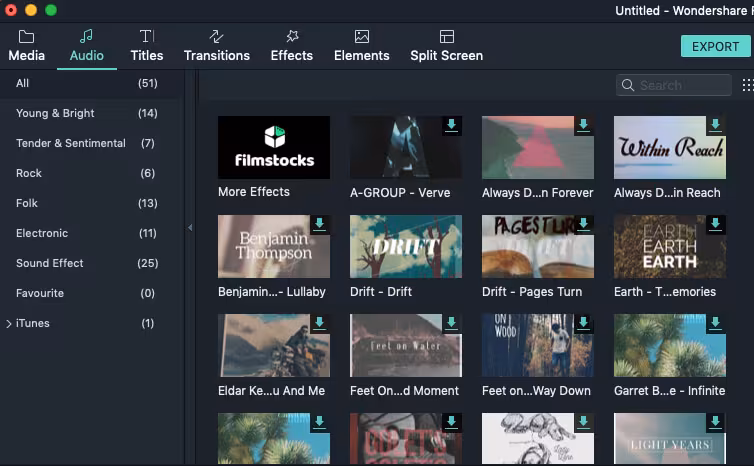Viewport: 754px width, 466px height.
Task: Click the Search input field
Action: pyautogui.click(x=674, y=85)
